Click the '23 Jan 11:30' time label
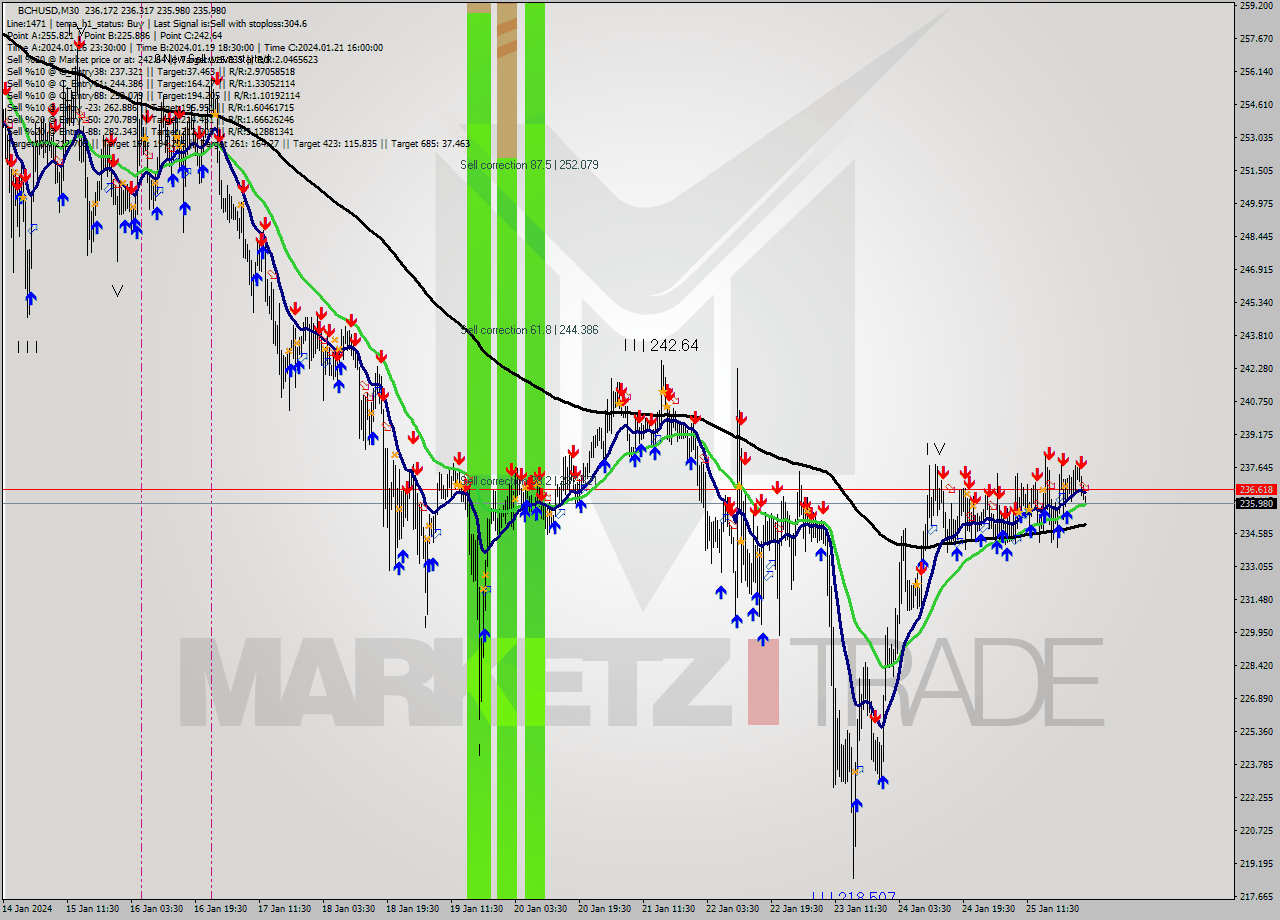The height and width of the screenshot is (920, 1280). tap(861, 909)
